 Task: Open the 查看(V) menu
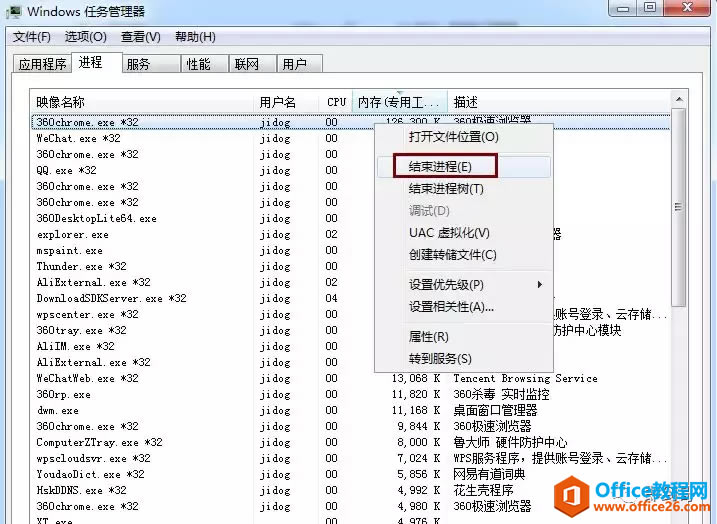pyautogui.click(x=140, y=37)
